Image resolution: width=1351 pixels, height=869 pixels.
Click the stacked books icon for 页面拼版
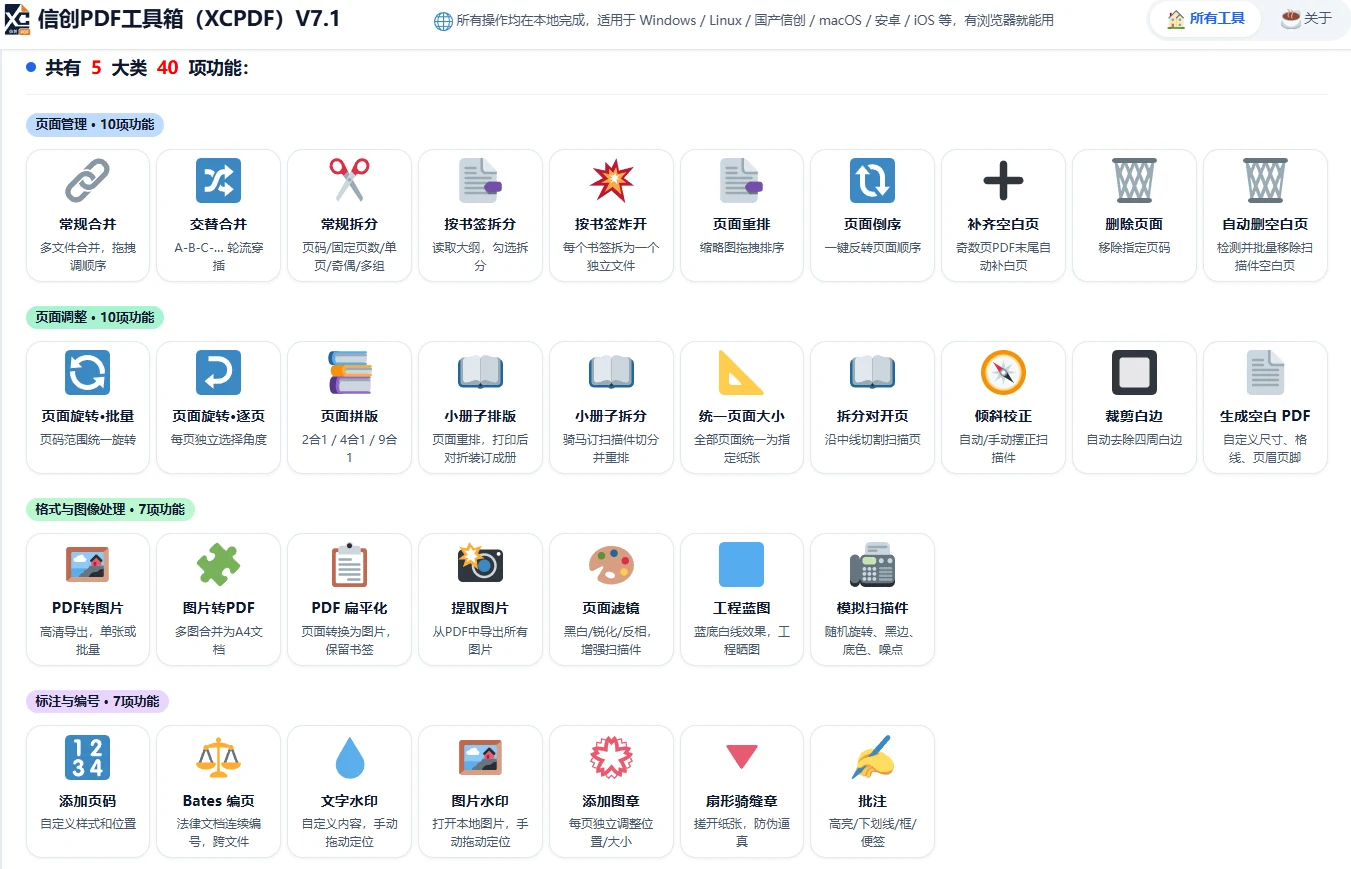click(x=349, y=373)
